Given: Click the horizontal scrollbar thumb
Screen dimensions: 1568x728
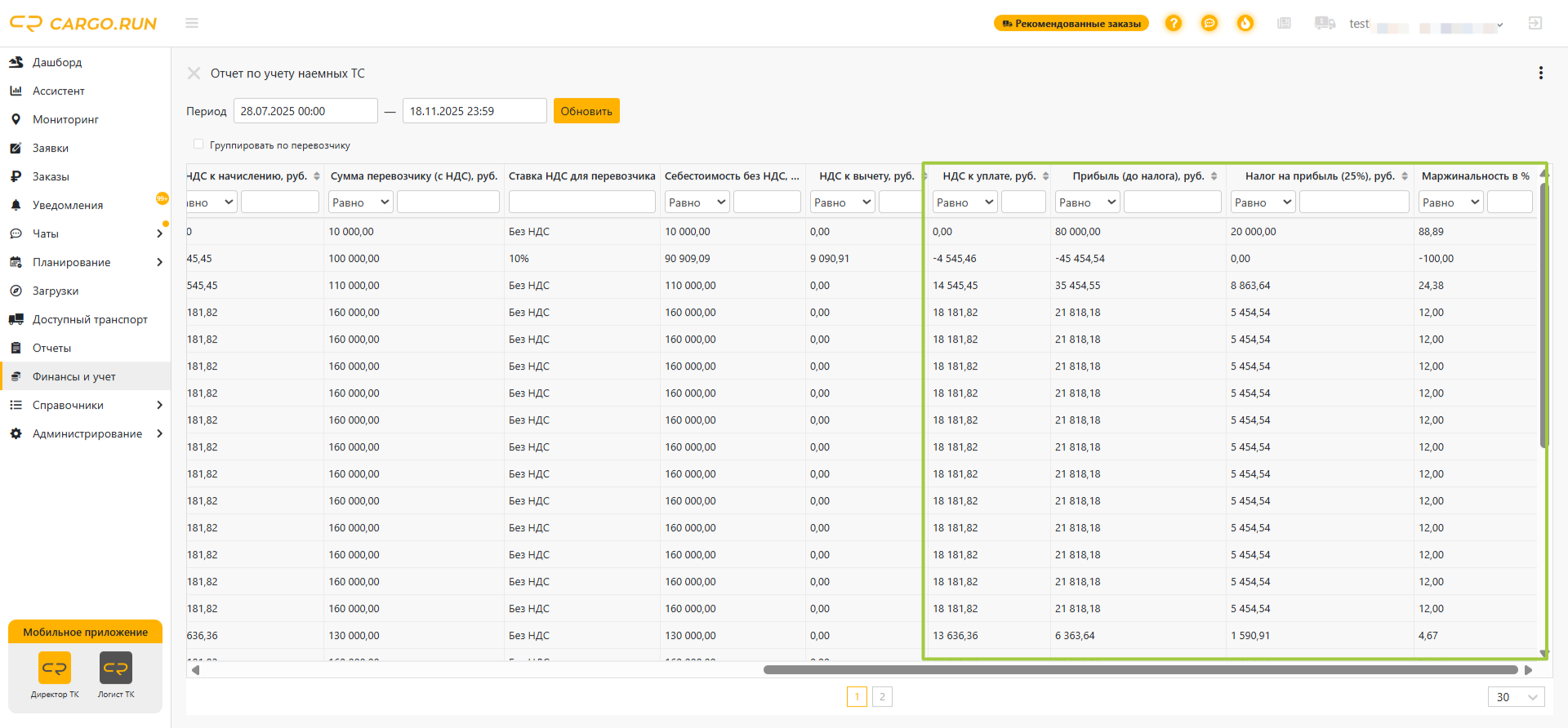Looking at the screenshot, I should click(x=1140, y=670).
